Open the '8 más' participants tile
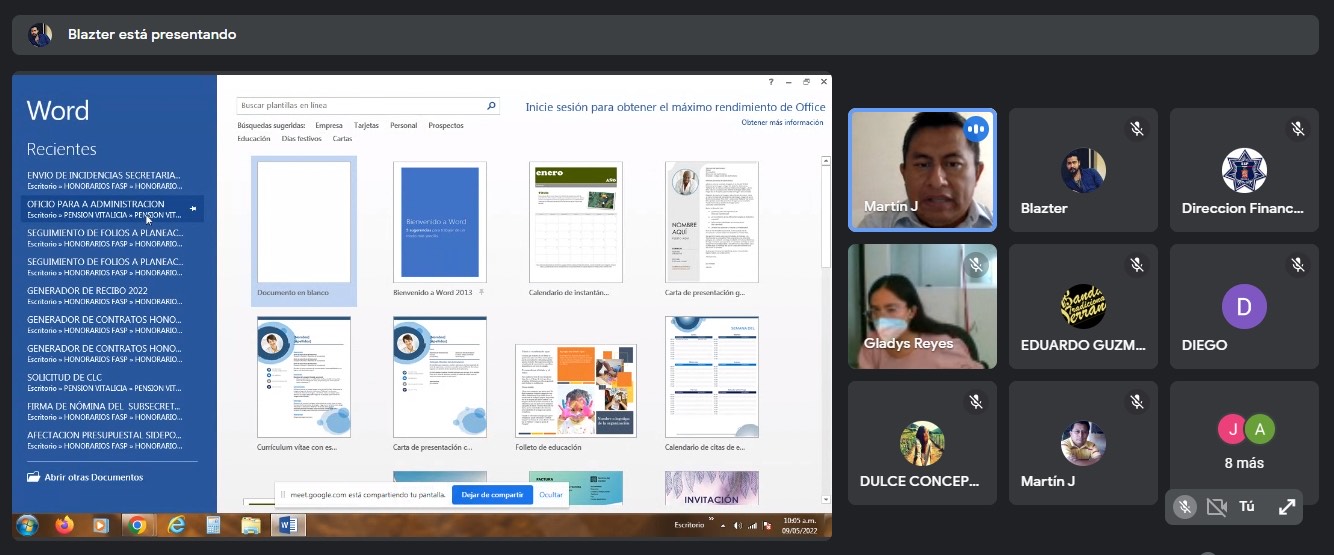The width and height of the screenshot is (1334, 555). tap(1244, 442)
